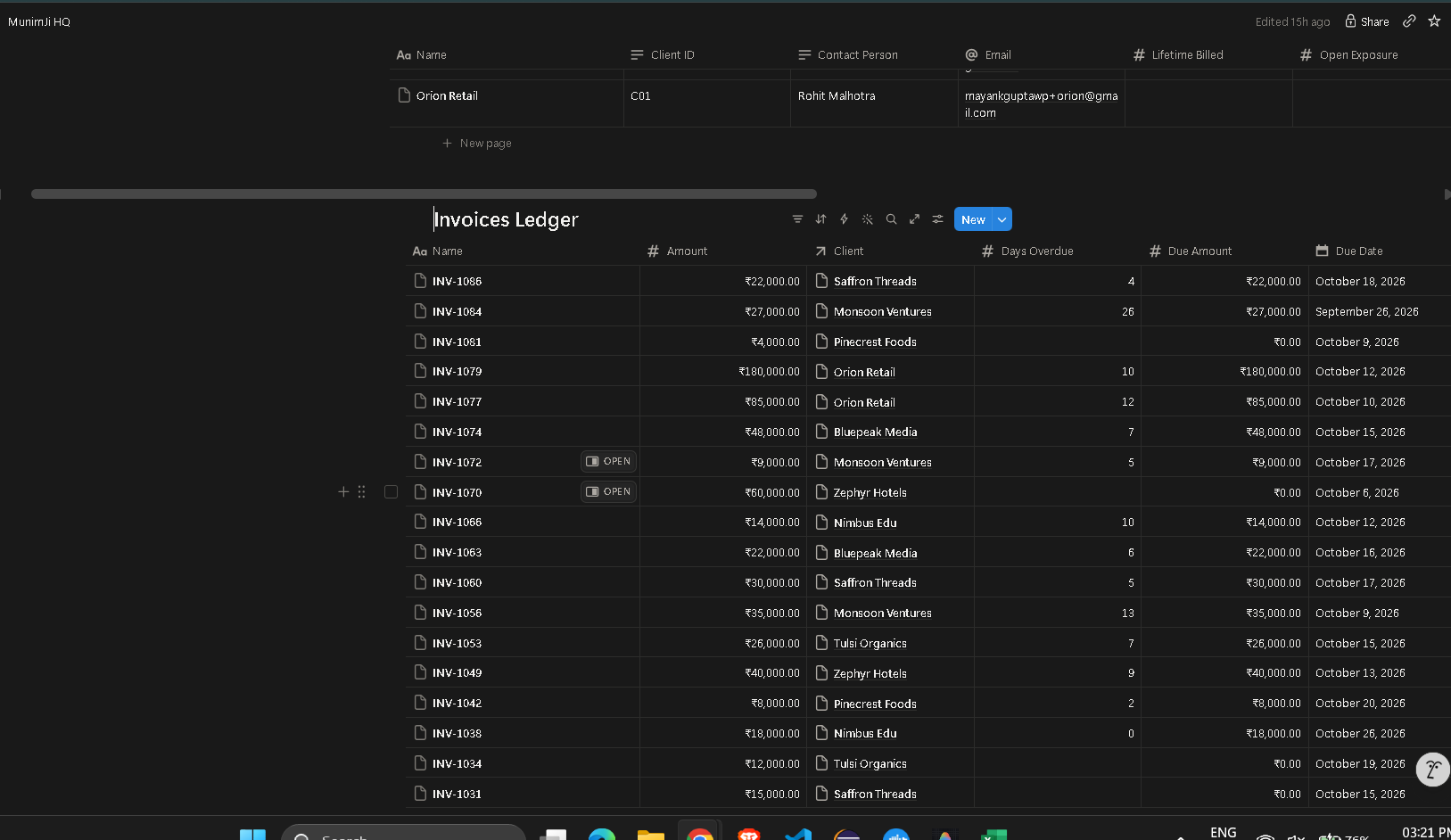The height and width of the screenshot is (840, 1451).
Task: Open the Lifetime Billed column header menu
Action: 1208,55
